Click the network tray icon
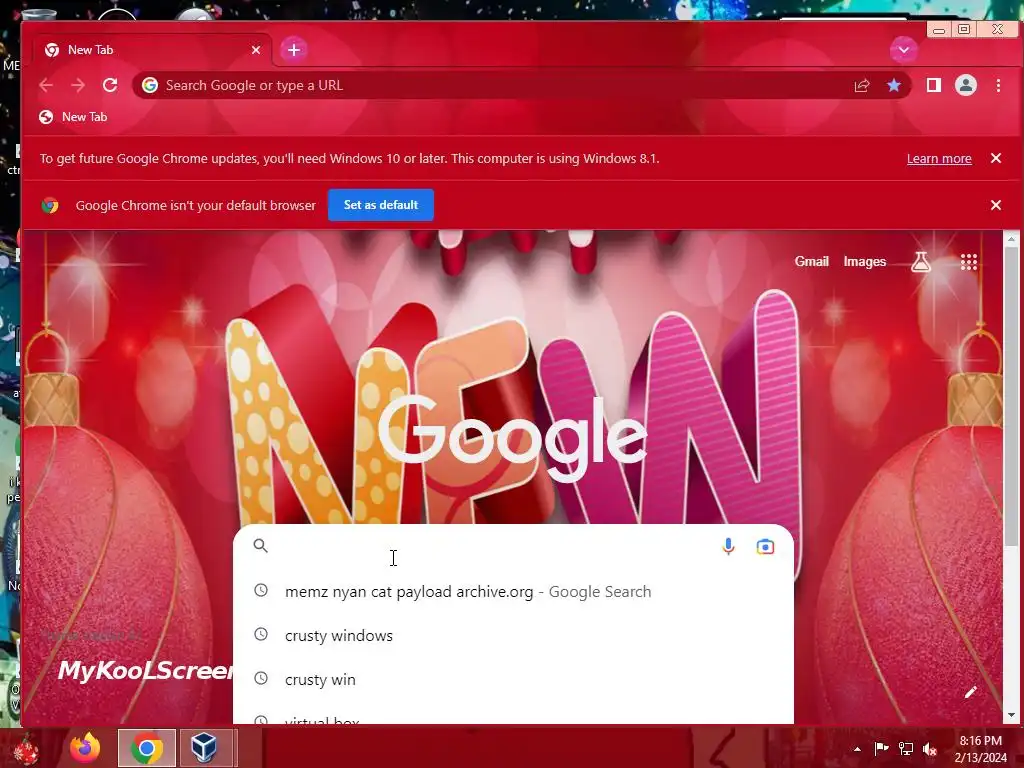 pyautogui.click(x=906, y=748)
